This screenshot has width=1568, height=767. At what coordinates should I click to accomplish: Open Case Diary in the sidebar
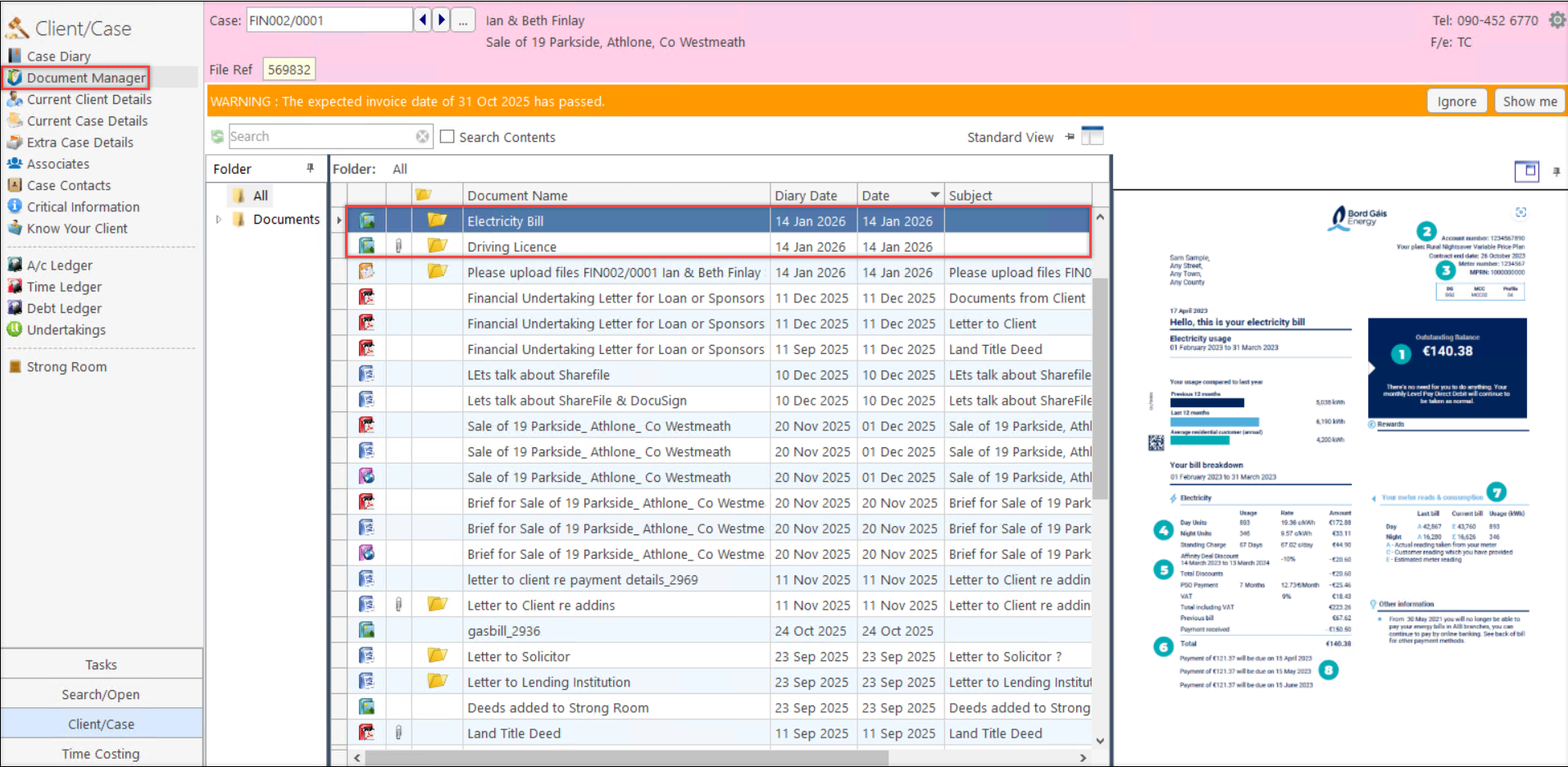(x=58, y=57)
